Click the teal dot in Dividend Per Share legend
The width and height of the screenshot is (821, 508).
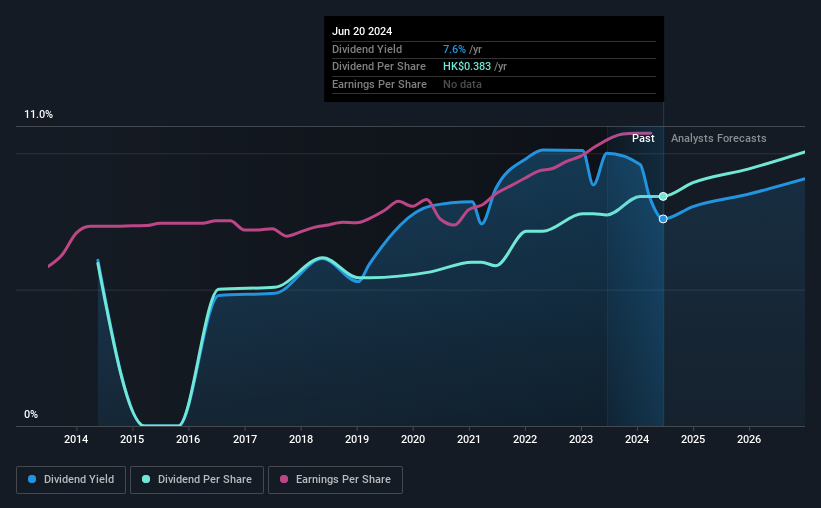pyautogui.click(x=146, y=479)
